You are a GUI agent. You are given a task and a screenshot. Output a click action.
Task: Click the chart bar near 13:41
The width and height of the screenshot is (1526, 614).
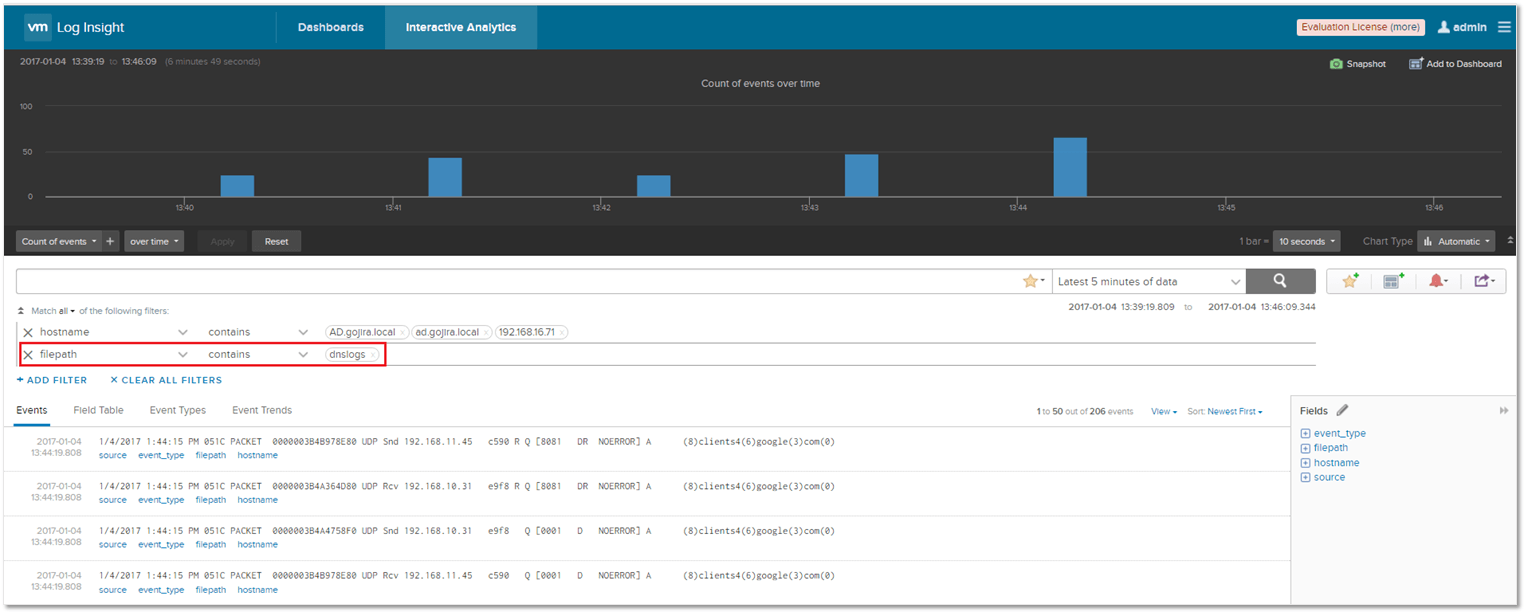445,177
